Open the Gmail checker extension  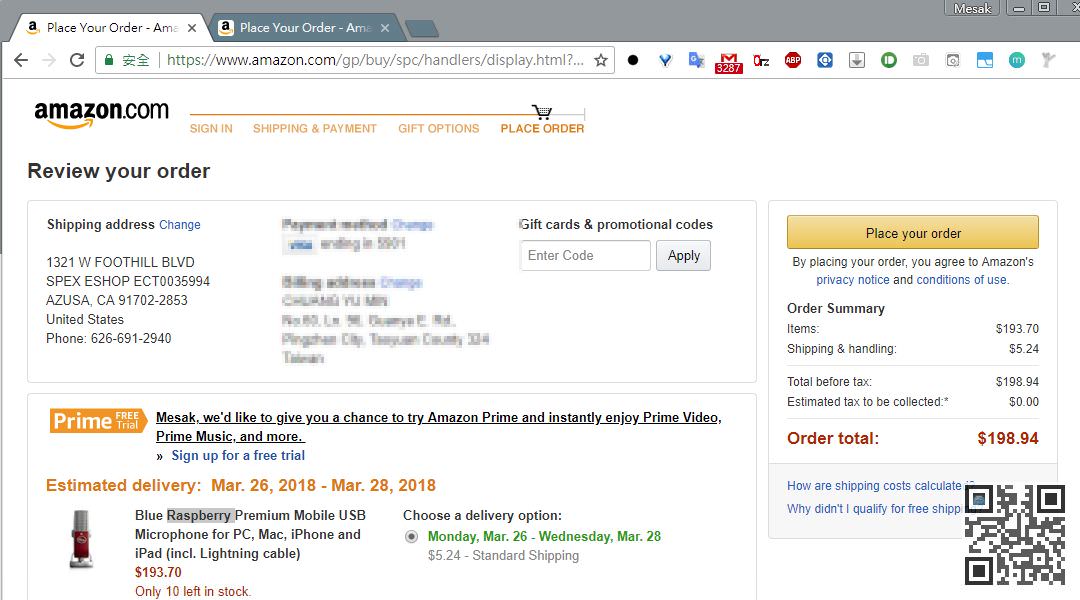tap(729, 61)
